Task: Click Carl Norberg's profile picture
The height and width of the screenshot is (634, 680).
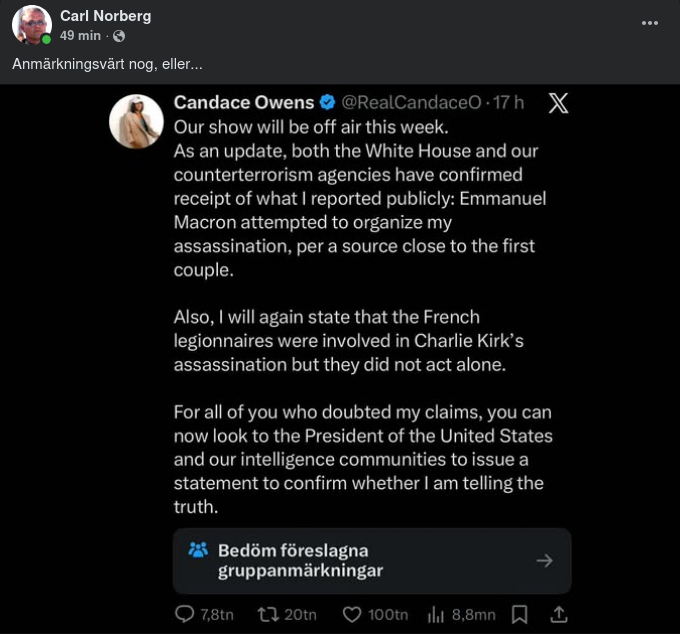Action: point(32,25)
